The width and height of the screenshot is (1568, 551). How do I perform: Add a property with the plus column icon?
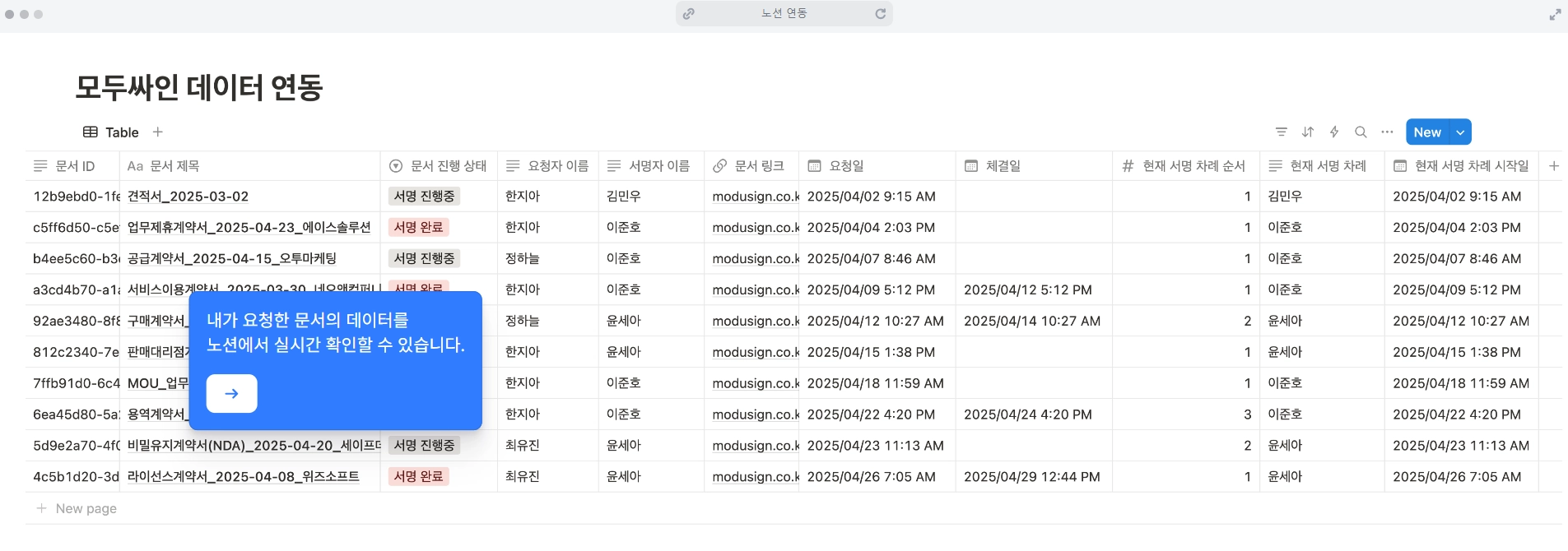point(1553,166)
